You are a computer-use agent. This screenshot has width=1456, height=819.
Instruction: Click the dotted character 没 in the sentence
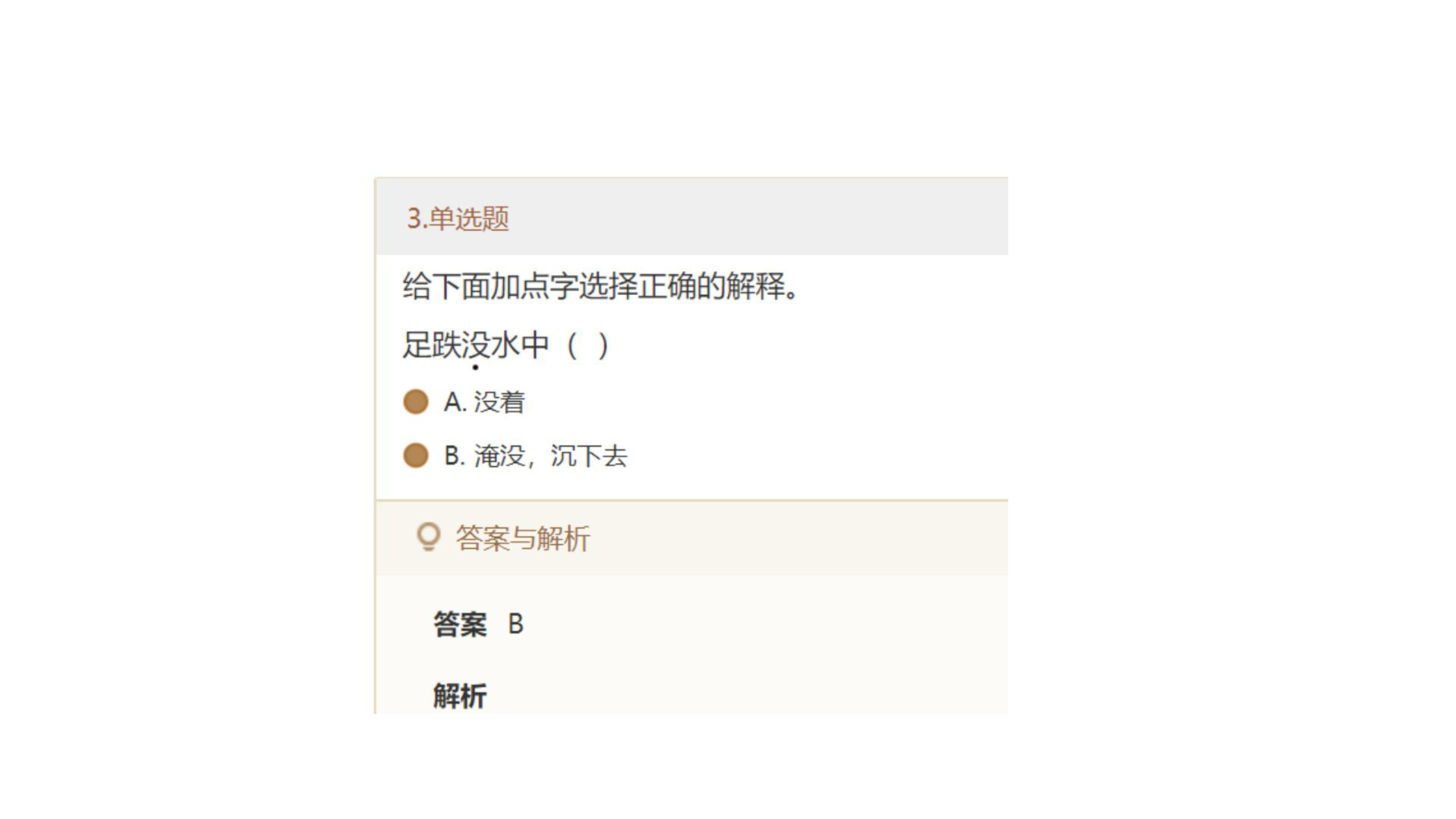[475, 345]
